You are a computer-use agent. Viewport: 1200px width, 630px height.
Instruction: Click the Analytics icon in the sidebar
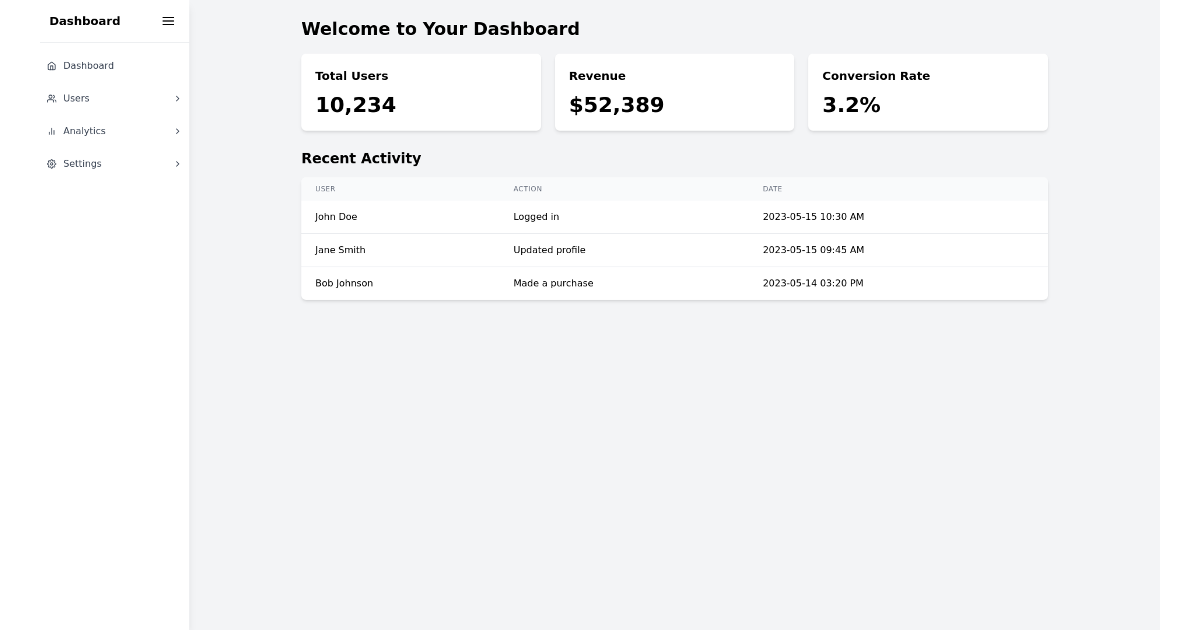tap(51, 131)
